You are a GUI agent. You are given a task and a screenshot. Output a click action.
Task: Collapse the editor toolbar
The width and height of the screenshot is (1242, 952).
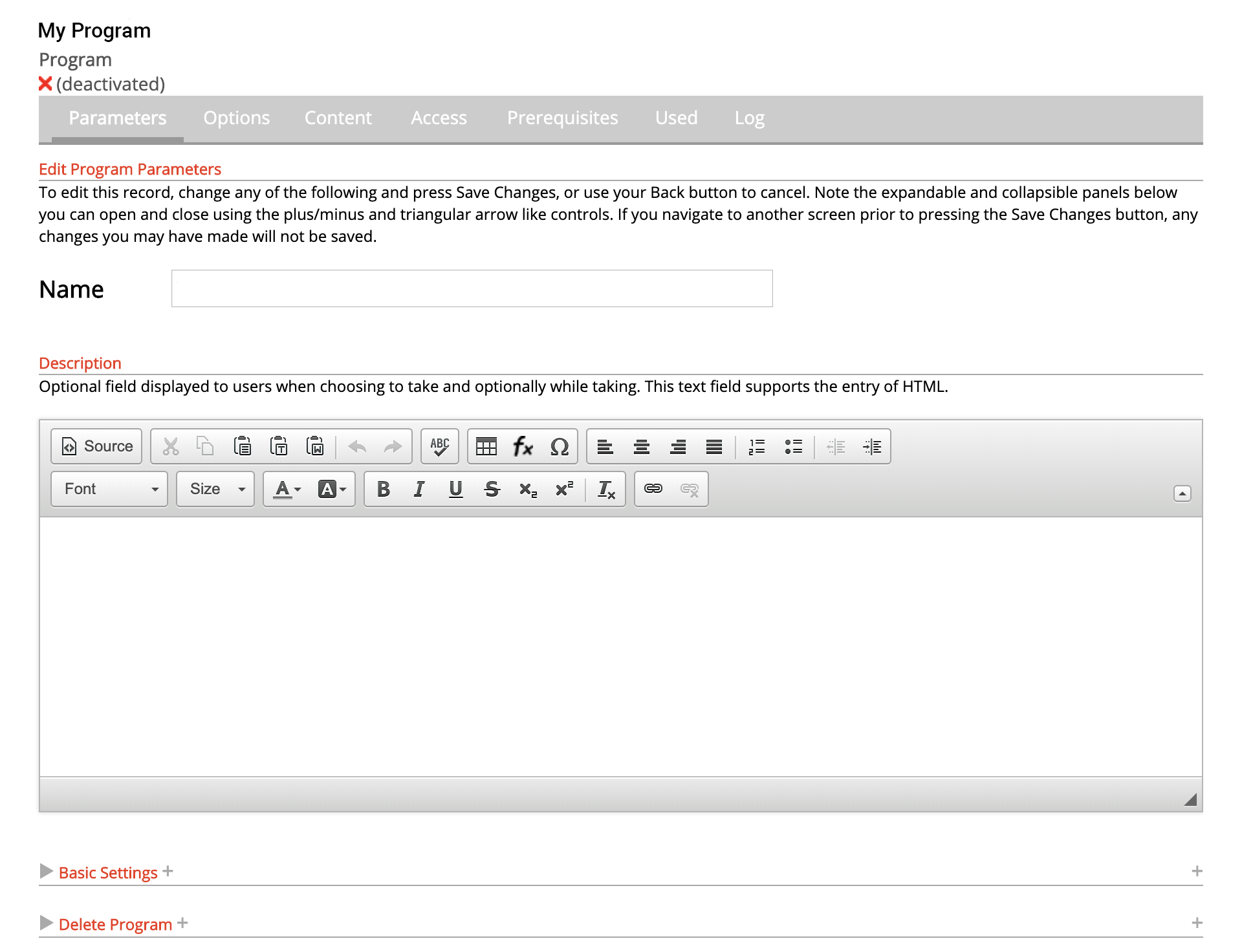point(1182,493)
